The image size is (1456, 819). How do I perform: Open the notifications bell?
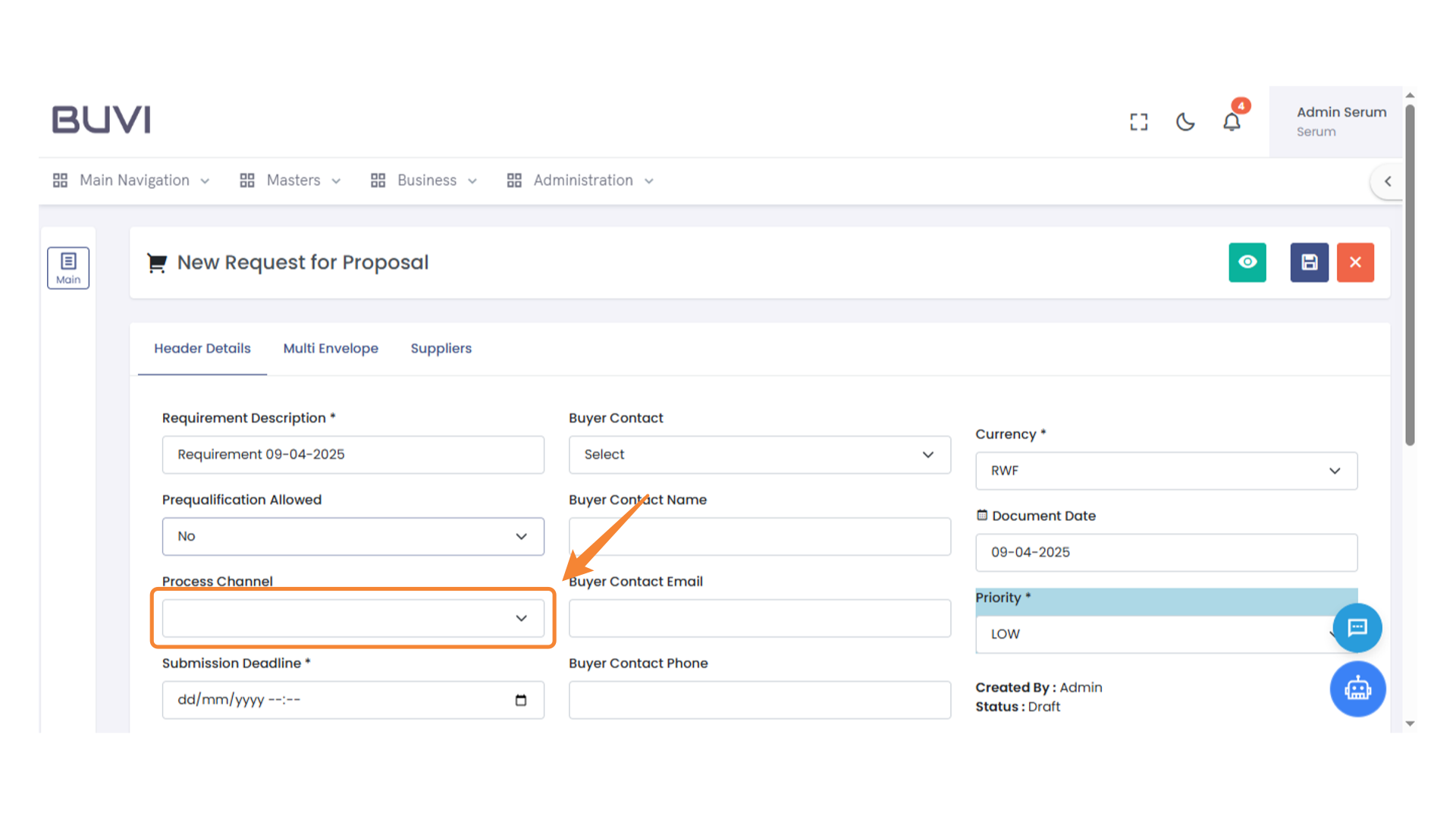coord(1232,121)
